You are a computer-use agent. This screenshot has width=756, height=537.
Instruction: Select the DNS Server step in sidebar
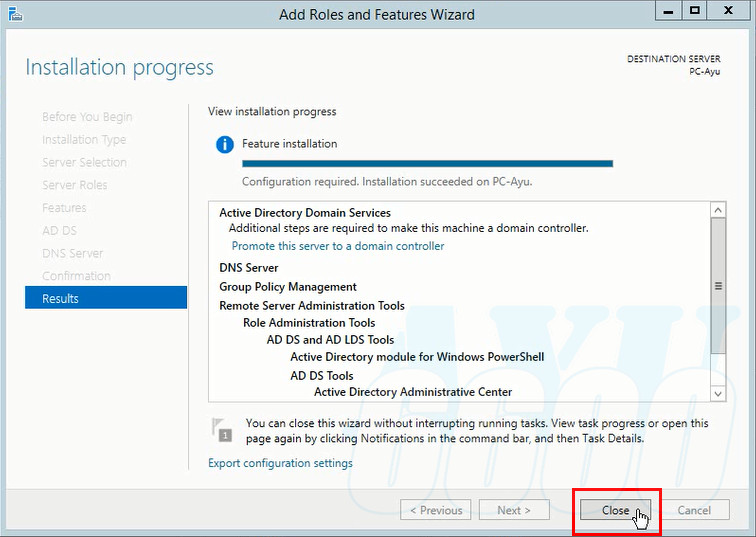coord(72,253)
